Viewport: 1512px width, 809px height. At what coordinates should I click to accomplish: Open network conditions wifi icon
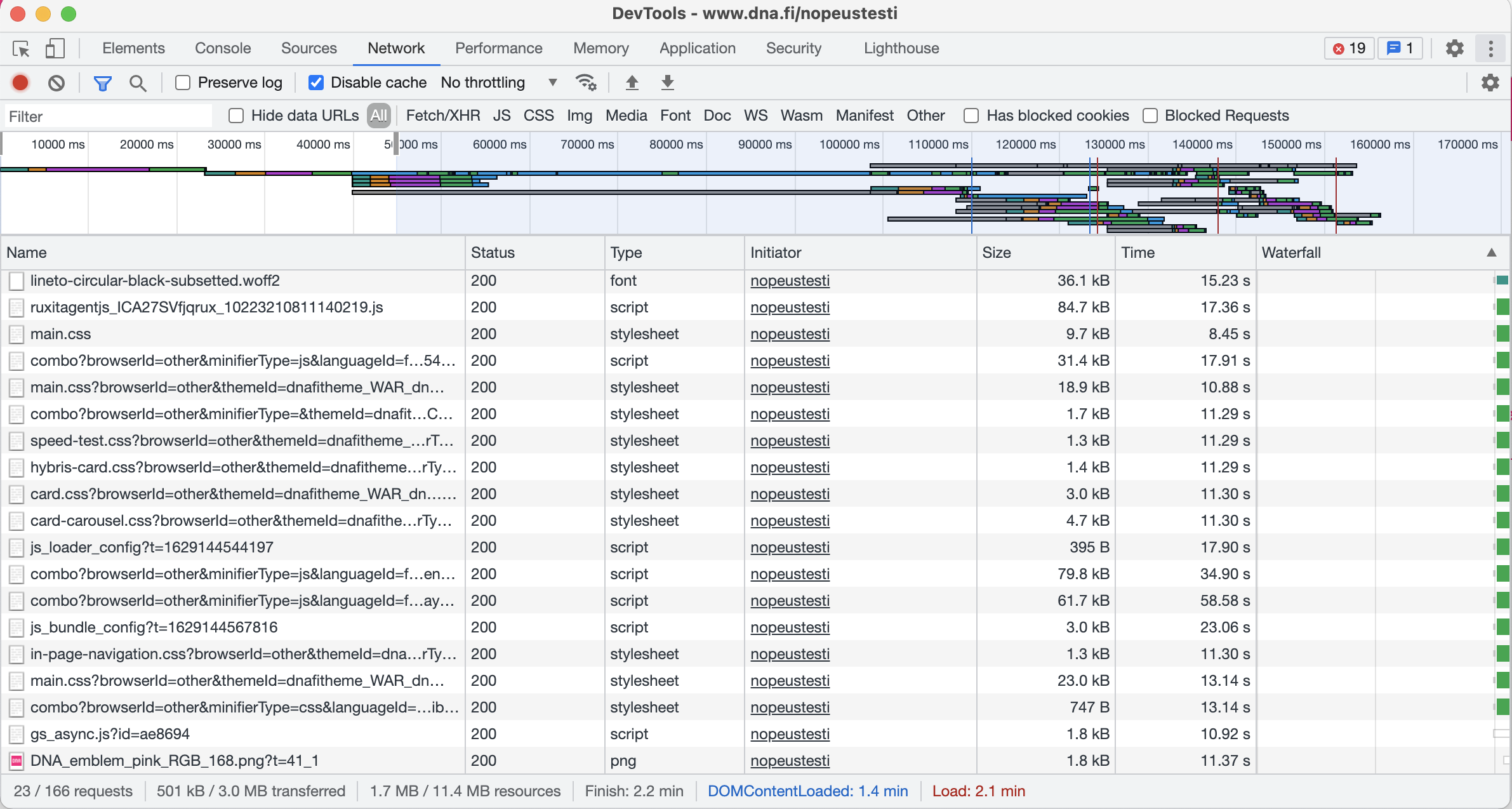pyautogui.click(x=585, y=83)
